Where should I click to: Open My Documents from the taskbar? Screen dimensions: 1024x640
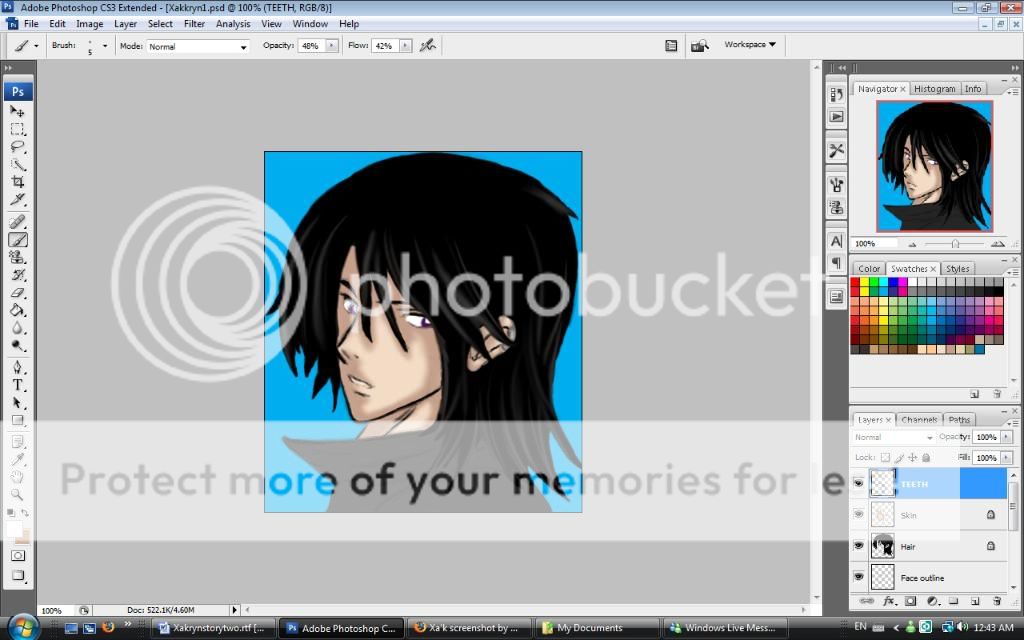pos(590,628)
